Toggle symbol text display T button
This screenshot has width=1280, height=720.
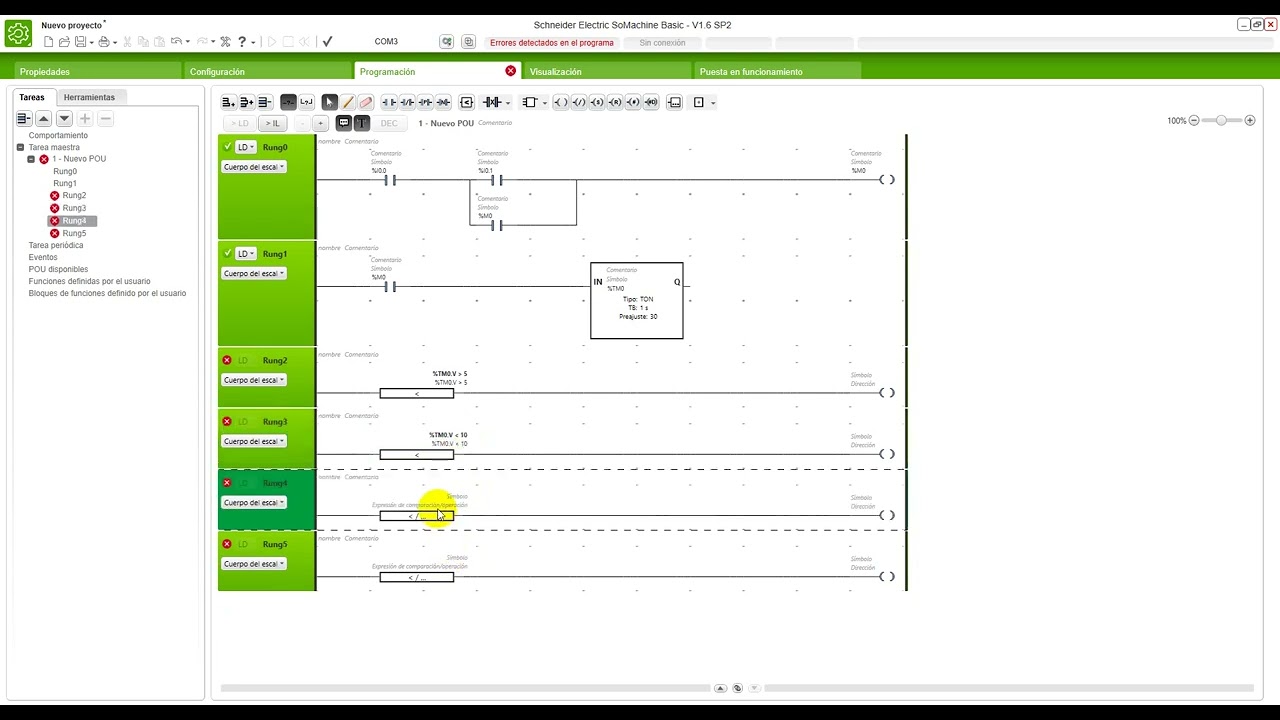coord(362,123)
